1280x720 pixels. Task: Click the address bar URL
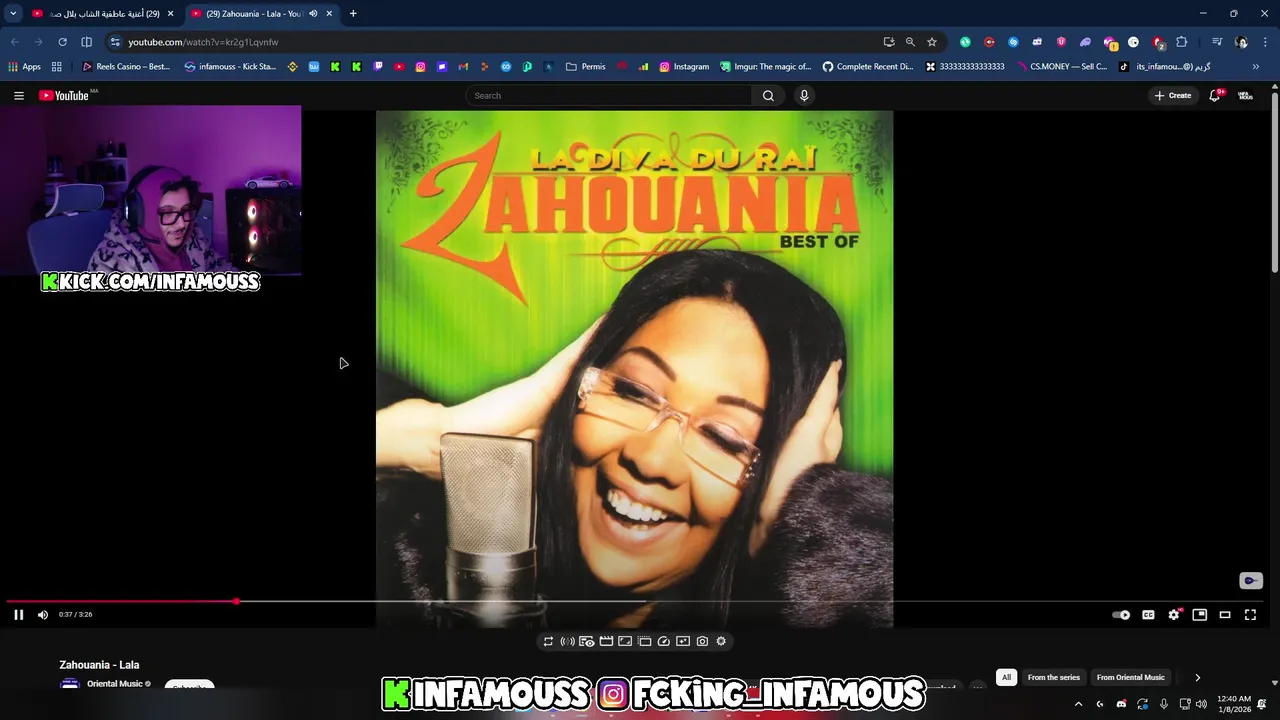click(x=203, y=42)
